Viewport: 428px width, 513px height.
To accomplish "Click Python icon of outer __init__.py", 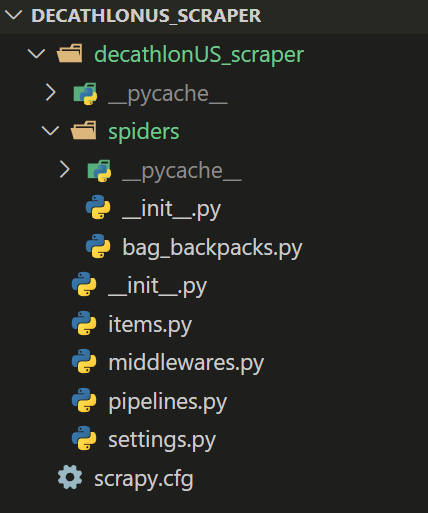I will click(x=84, y=285).
